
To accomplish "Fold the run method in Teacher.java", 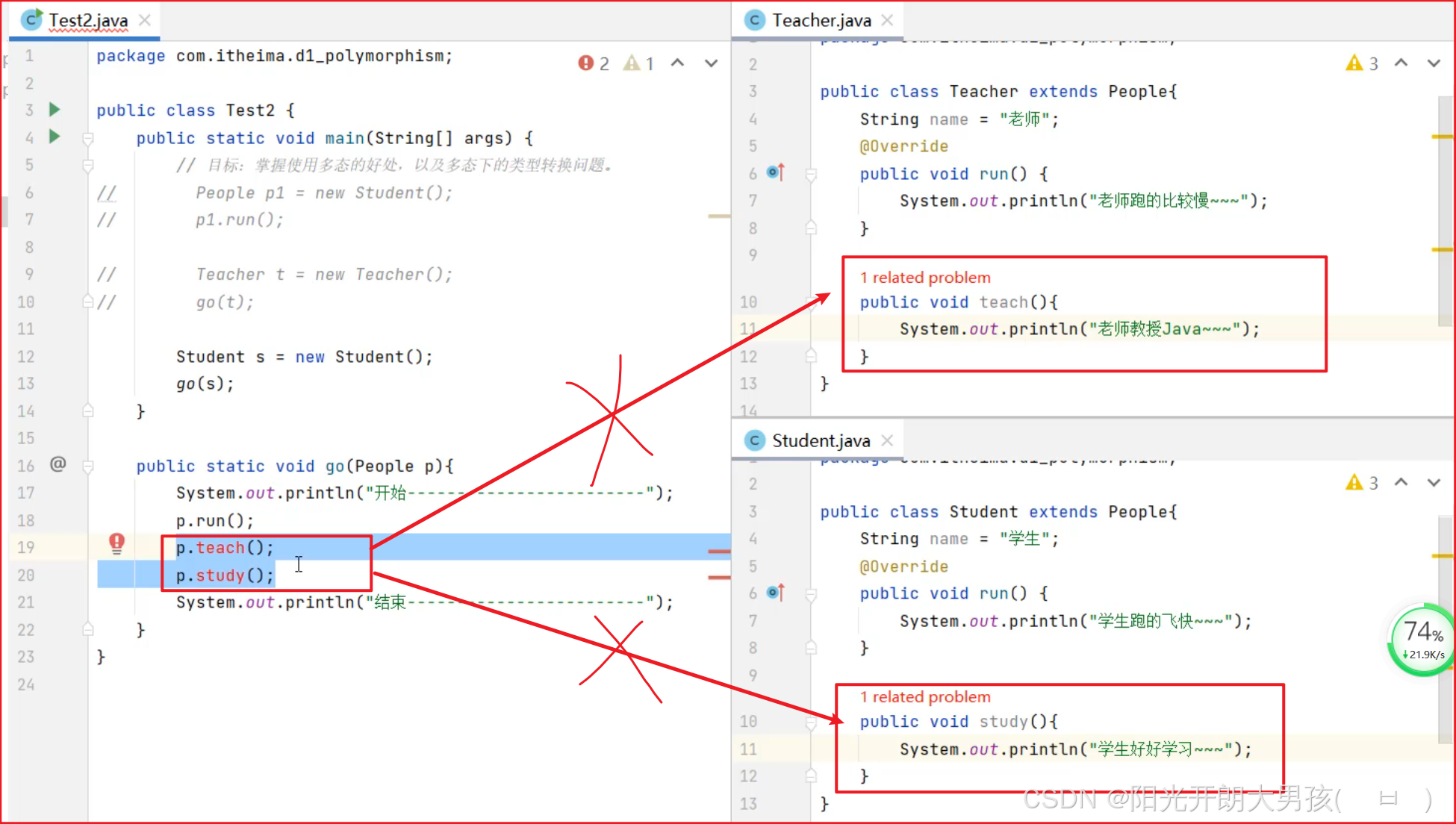I will tap(811, 174).
